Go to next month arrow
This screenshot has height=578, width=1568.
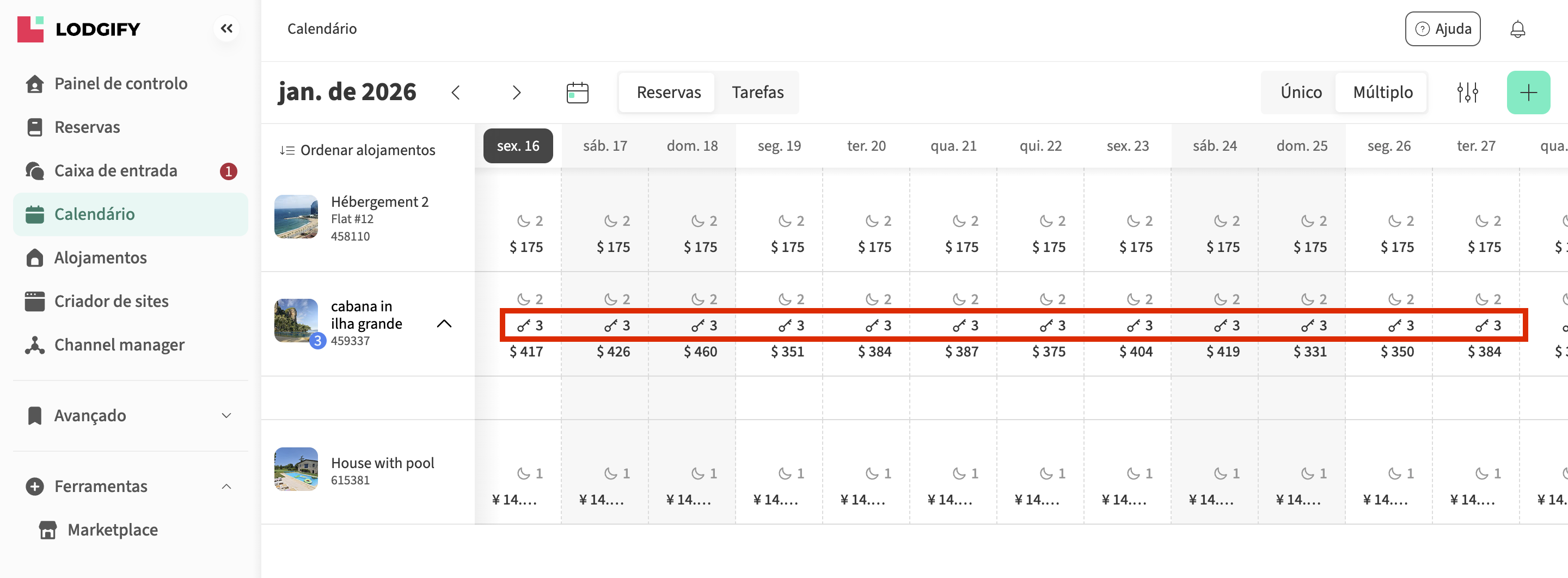(x=516, y=93)
